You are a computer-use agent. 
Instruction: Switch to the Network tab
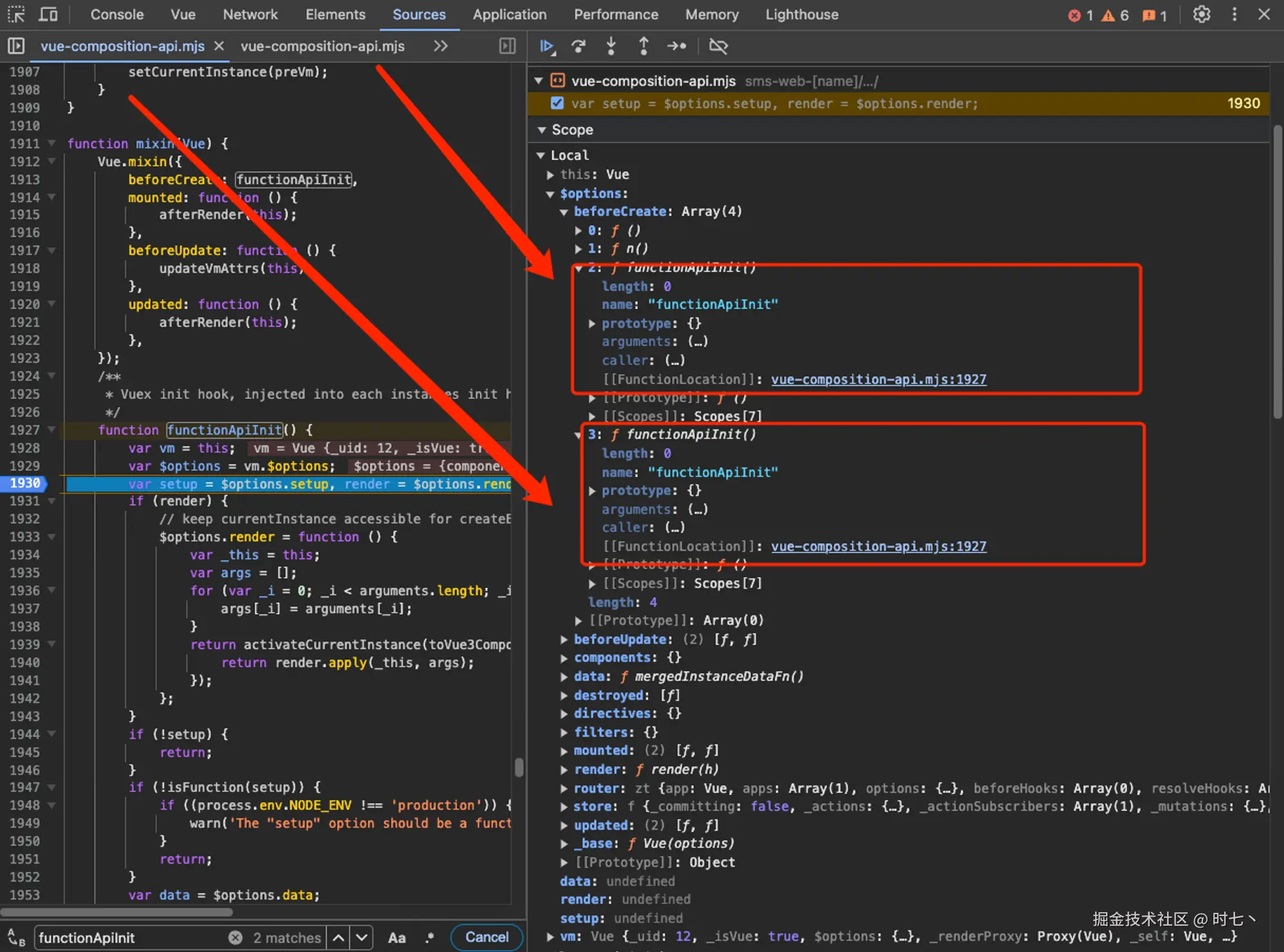point(250,15)
